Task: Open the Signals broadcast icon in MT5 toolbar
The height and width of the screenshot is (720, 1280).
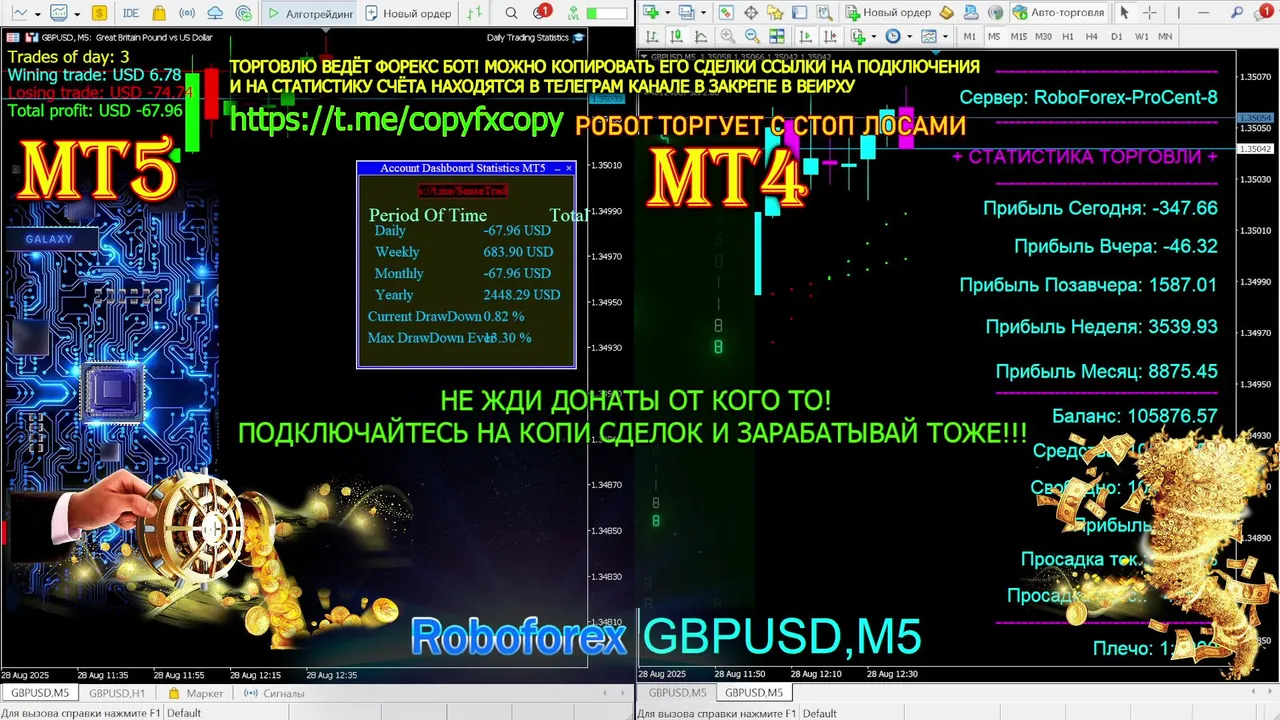Action: tap(187, 13)
